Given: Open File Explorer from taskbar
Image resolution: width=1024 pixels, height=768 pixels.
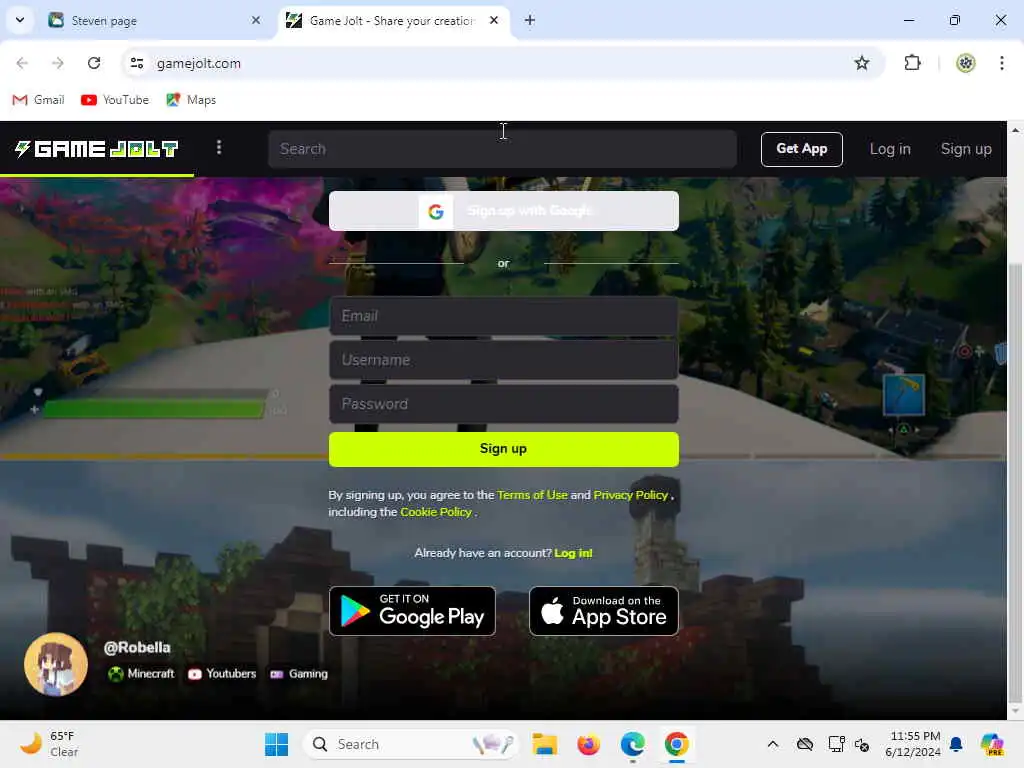Looking at the screenshot, I should click(x=544, y=744).
